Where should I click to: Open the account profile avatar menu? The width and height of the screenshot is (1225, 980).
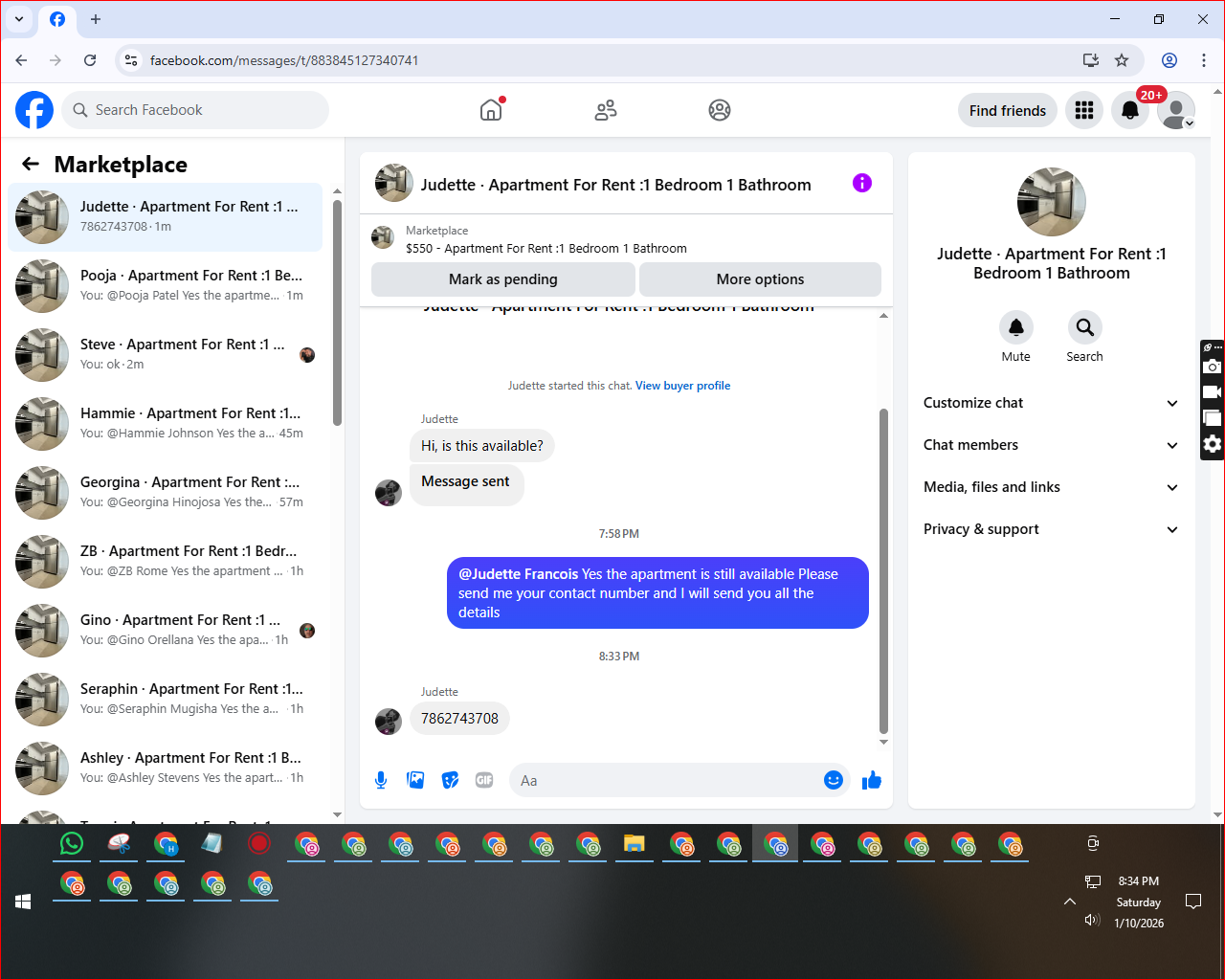[1176, 110]
